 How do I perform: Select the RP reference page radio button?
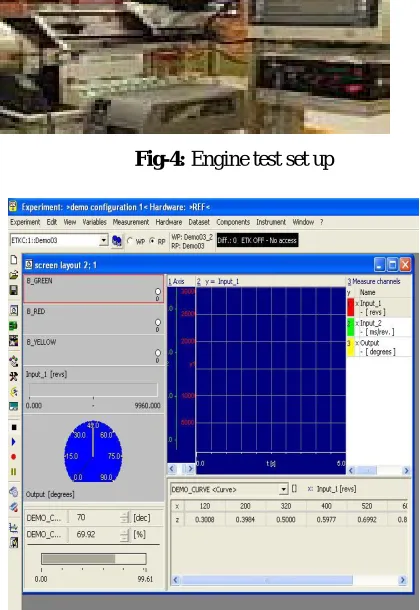(152, 241)
